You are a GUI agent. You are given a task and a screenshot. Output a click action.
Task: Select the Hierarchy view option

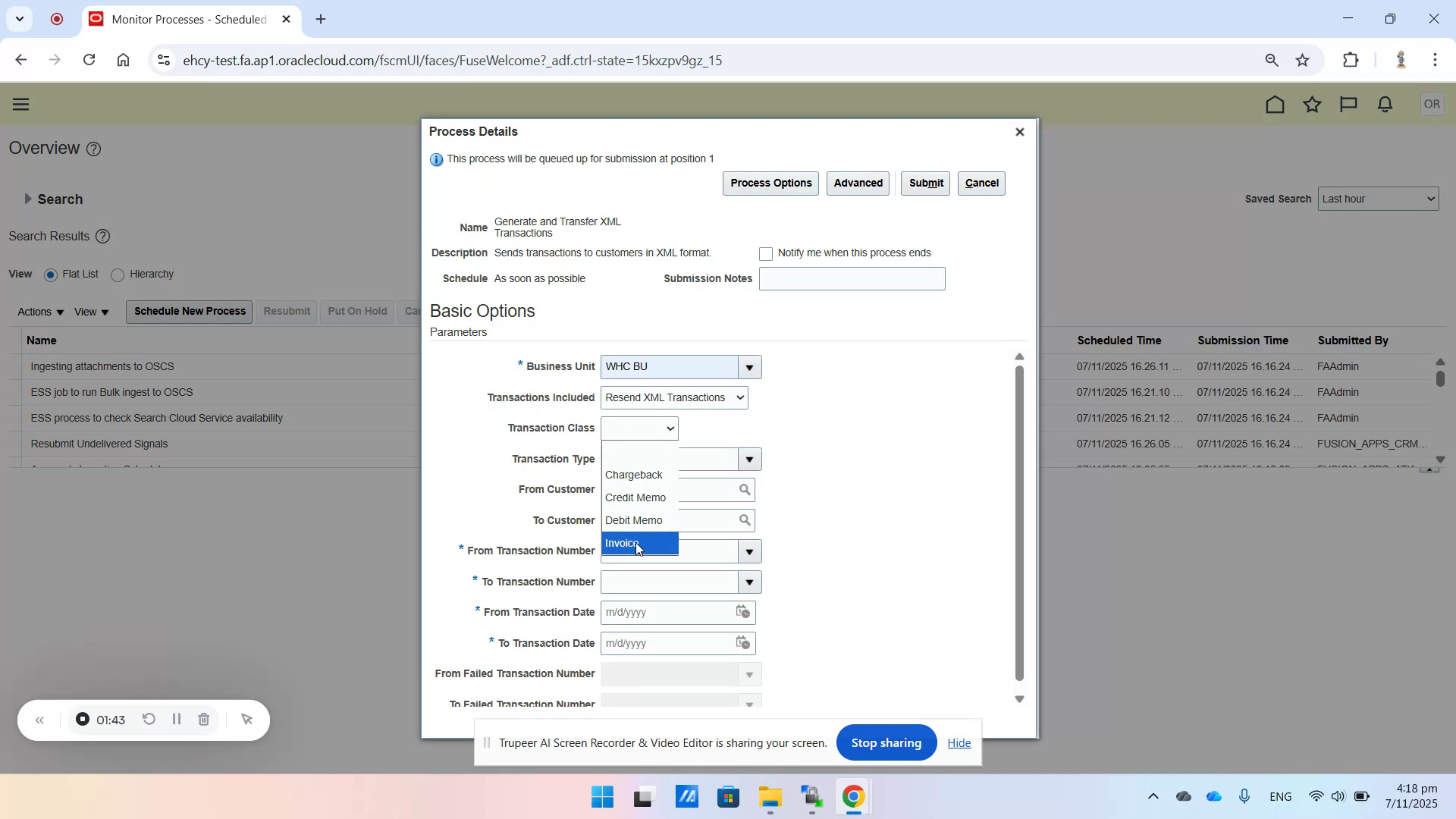118,275
